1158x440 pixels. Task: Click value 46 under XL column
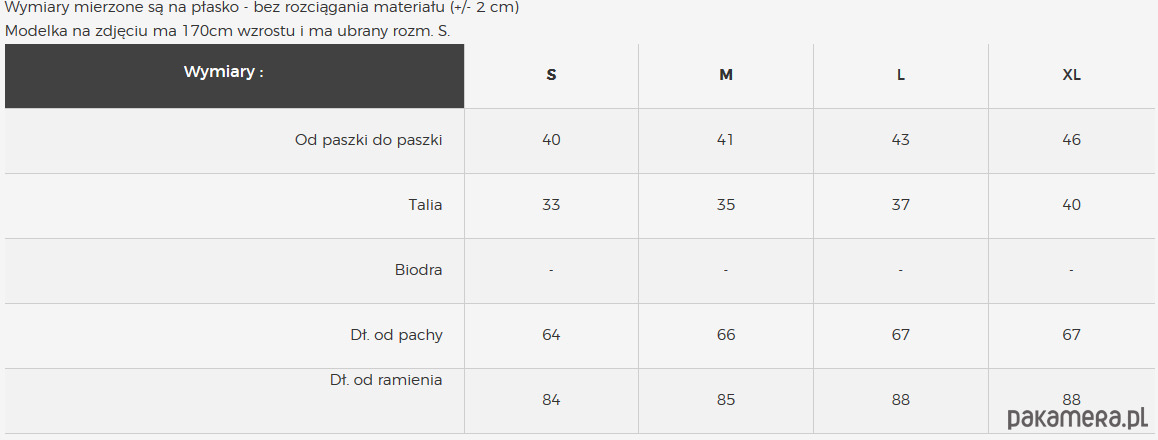[x=1072, y=140]
